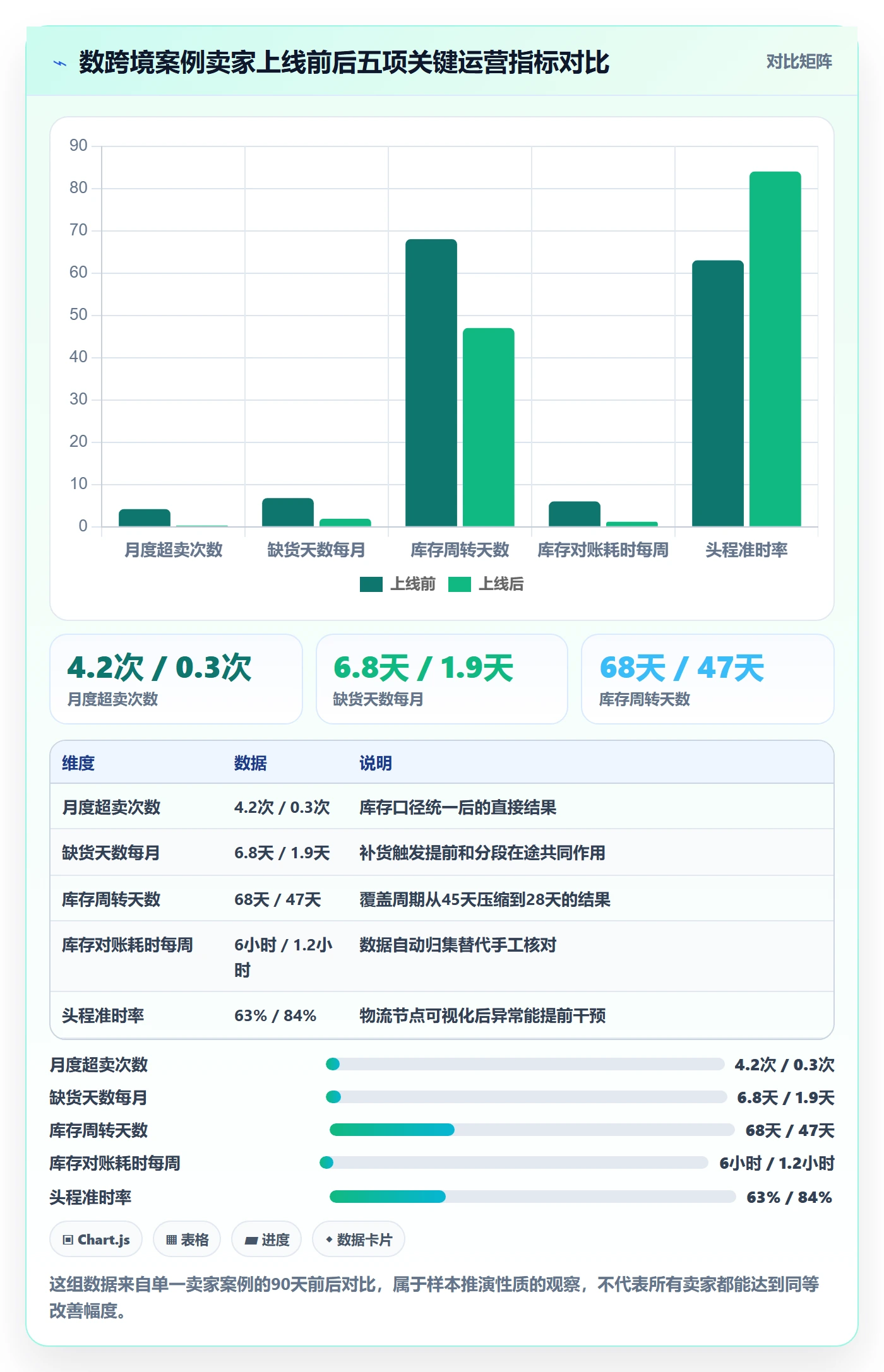The height and width of the screenshot is (1372, 884).
Task: Open the 6.8天 / 1.9天 stat card
Action: point(442,679)
